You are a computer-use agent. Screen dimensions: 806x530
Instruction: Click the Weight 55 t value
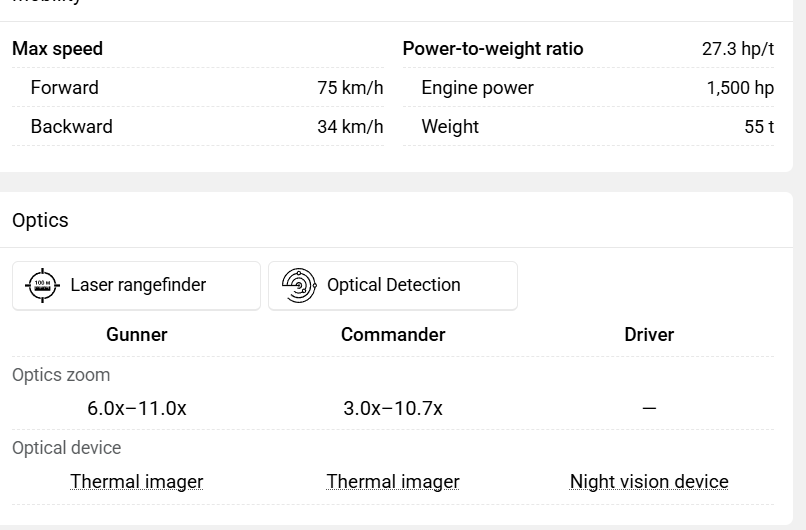[x=759, y=127]
